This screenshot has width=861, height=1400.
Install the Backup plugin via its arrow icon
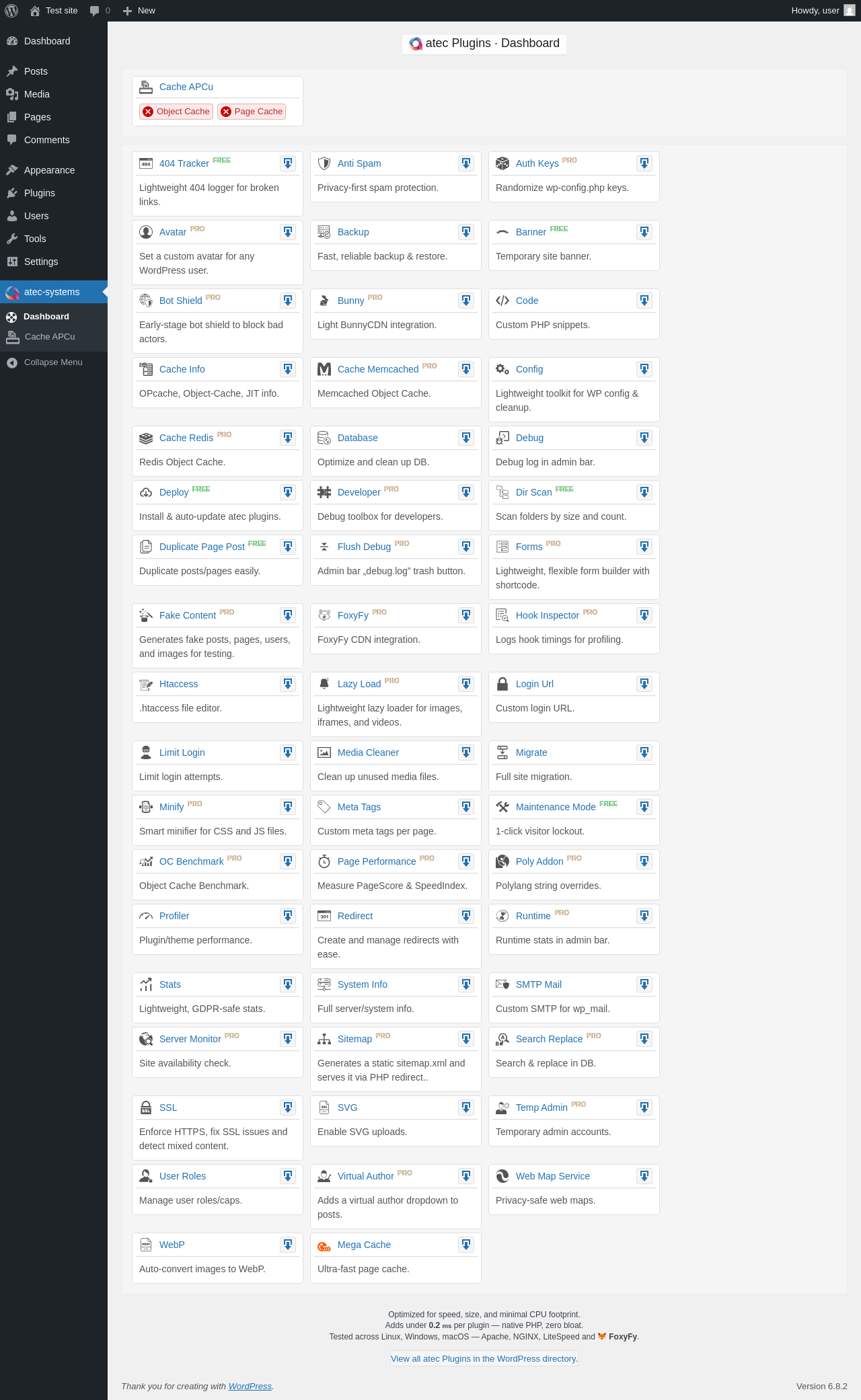466,232
